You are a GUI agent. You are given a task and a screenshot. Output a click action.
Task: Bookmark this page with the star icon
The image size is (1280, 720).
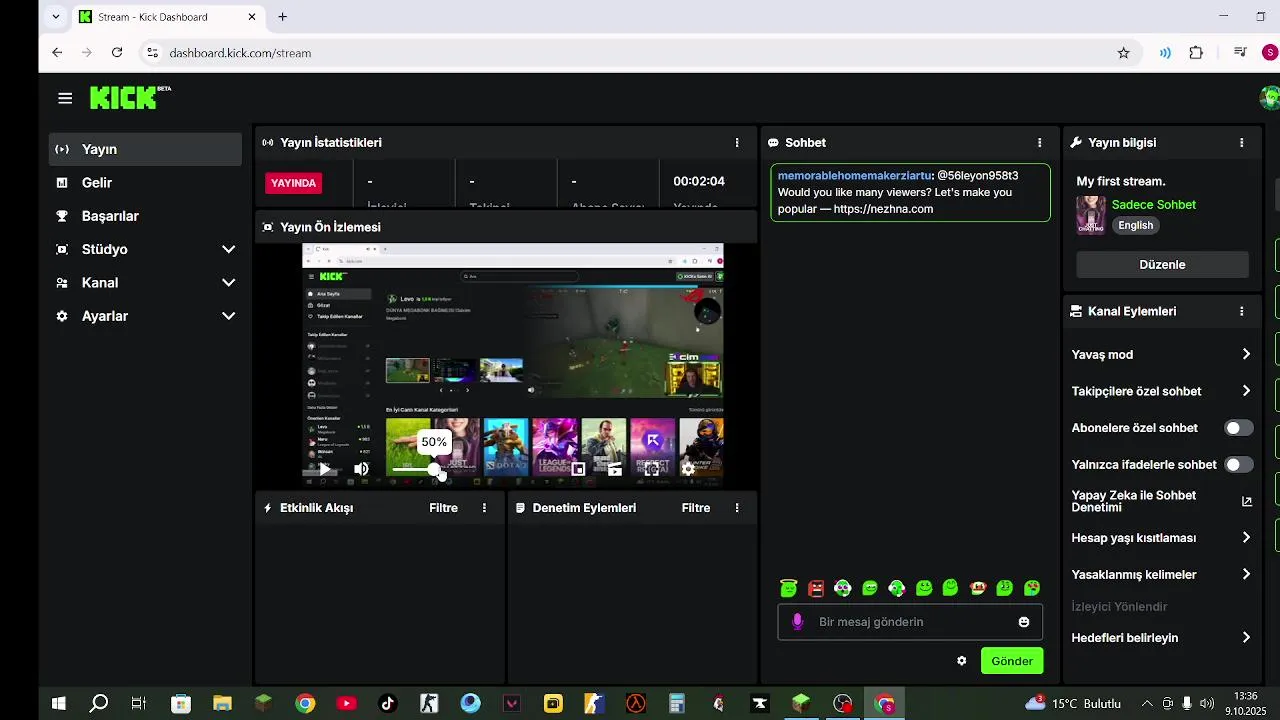pyautogui.click(x=1123, y=53)
